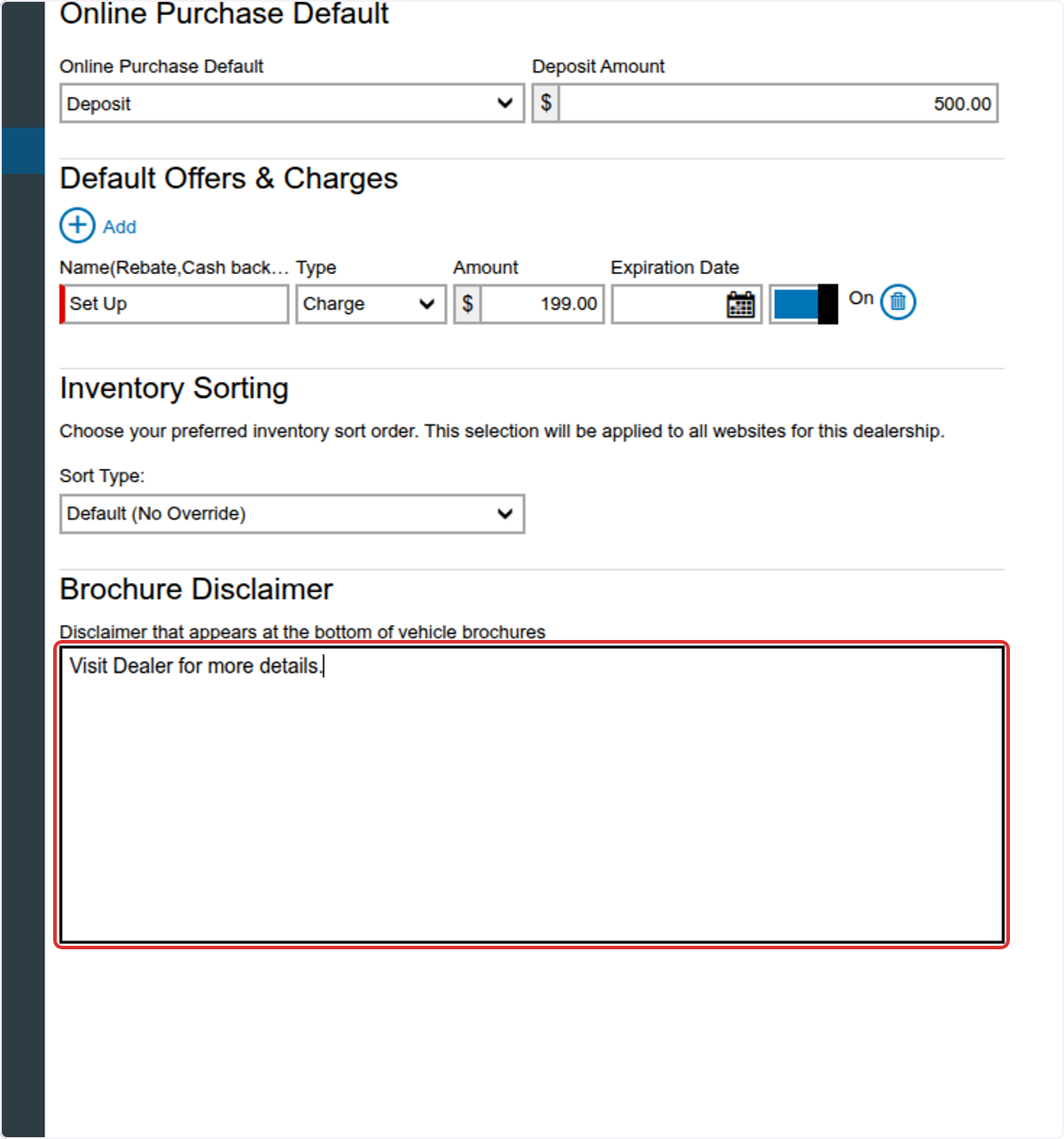Viewport: 1064px width, 1139px height.
Task: Delete the Set Up charge row
Action: (898, 301)
